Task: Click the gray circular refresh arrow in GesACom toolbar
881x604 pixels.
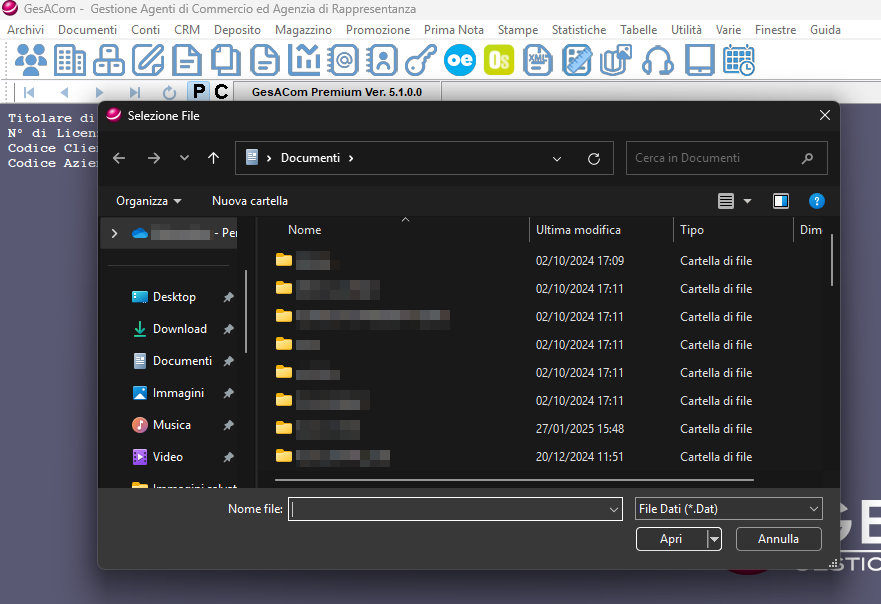Action: (169, 92)
